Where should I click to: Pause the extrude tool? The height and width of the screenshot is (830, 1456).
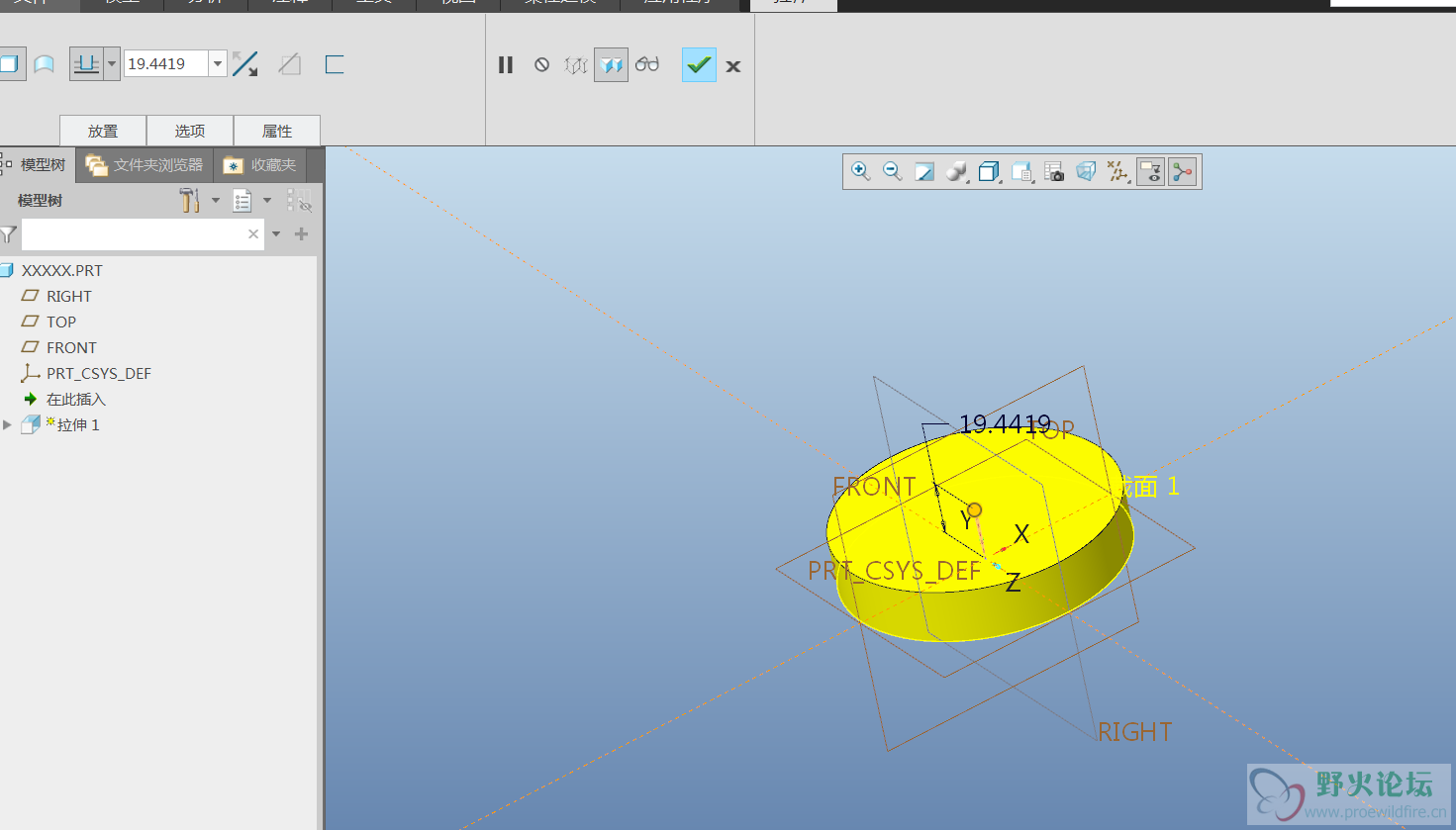click(506, 65)
